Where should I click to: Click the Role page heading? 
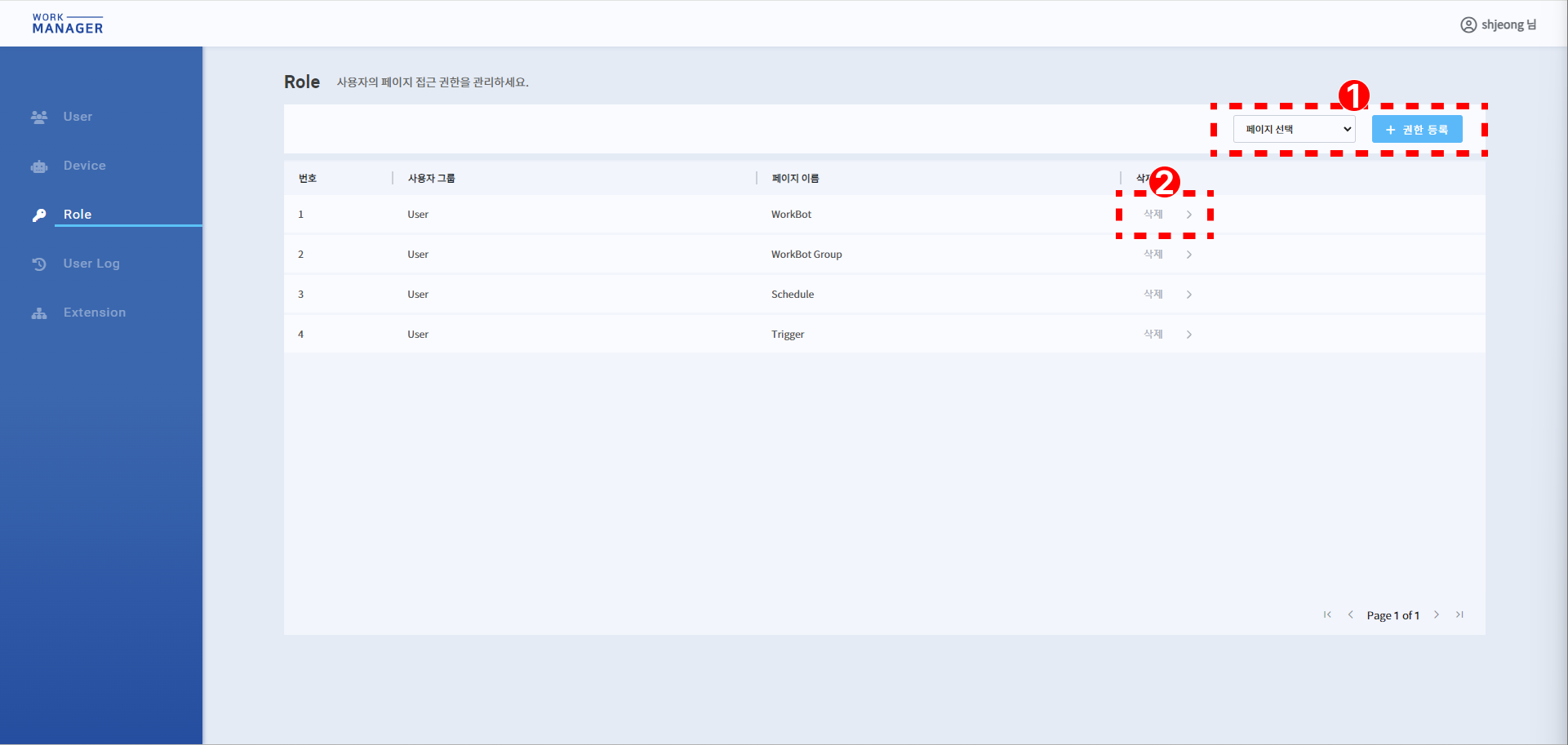pos(302,82)
